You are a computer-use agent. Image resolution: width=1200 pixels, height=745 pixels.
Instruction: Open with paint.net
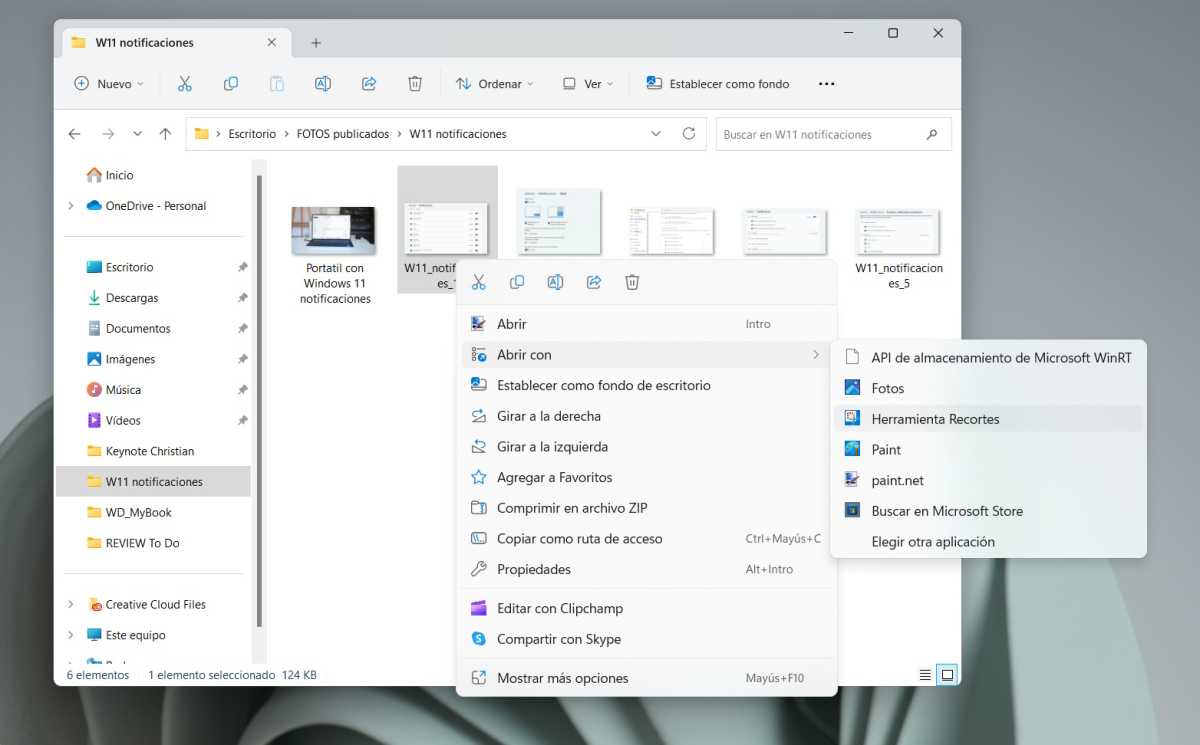pyautogui.click(x=988, y=480)
